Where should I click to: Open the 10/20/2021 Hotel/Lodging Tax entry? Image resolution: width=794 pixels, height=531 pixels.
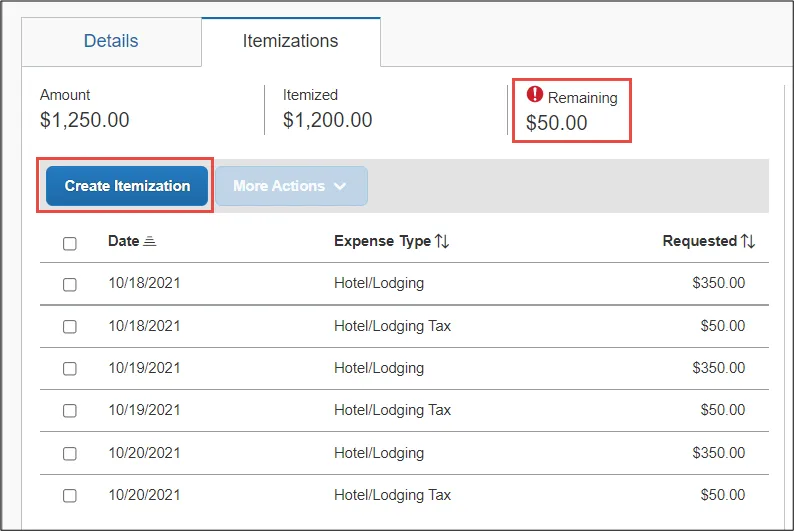(404, 495)
